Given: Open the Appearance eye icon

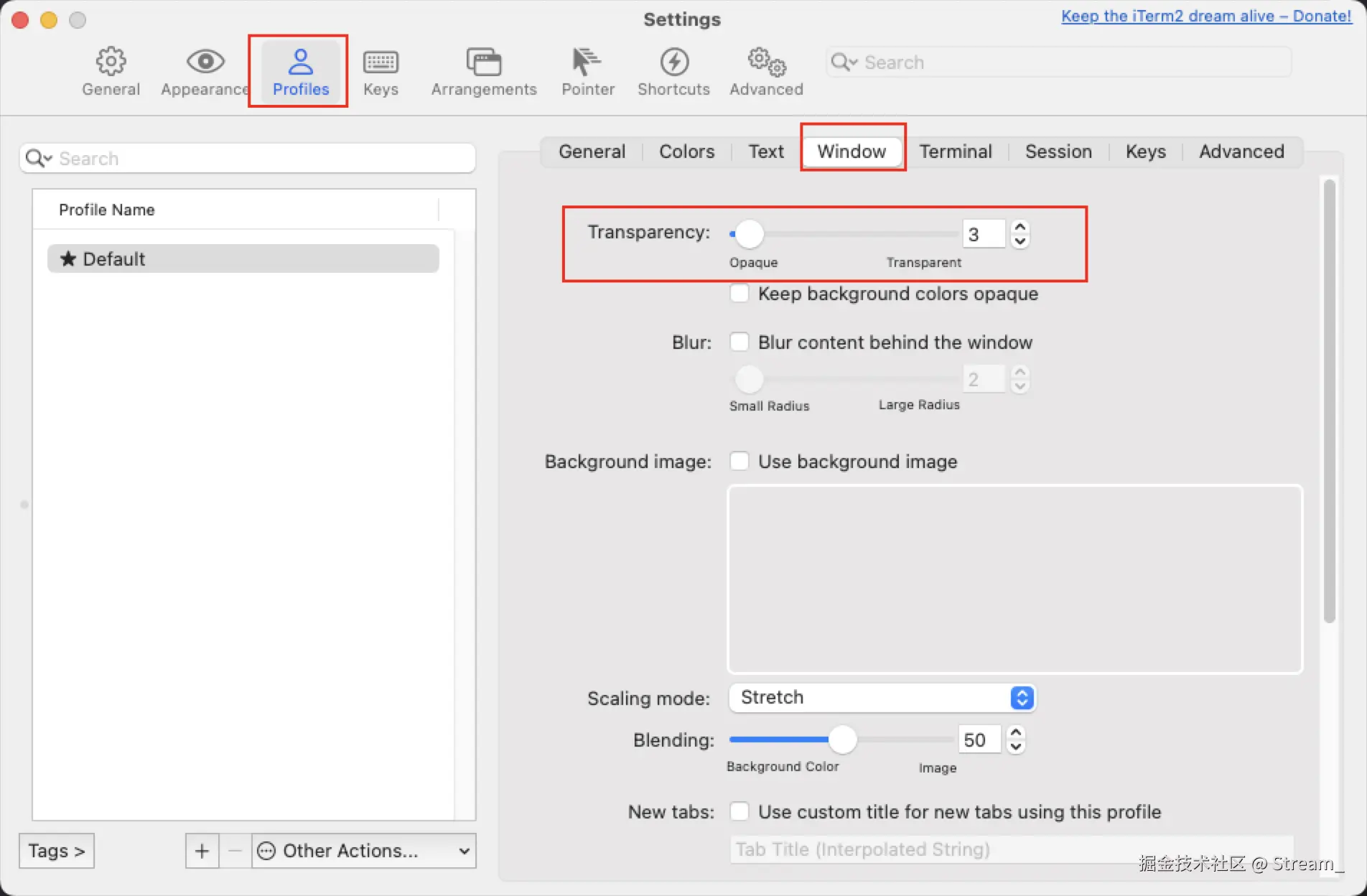Looking at the screenshot, I should point(205,62).
